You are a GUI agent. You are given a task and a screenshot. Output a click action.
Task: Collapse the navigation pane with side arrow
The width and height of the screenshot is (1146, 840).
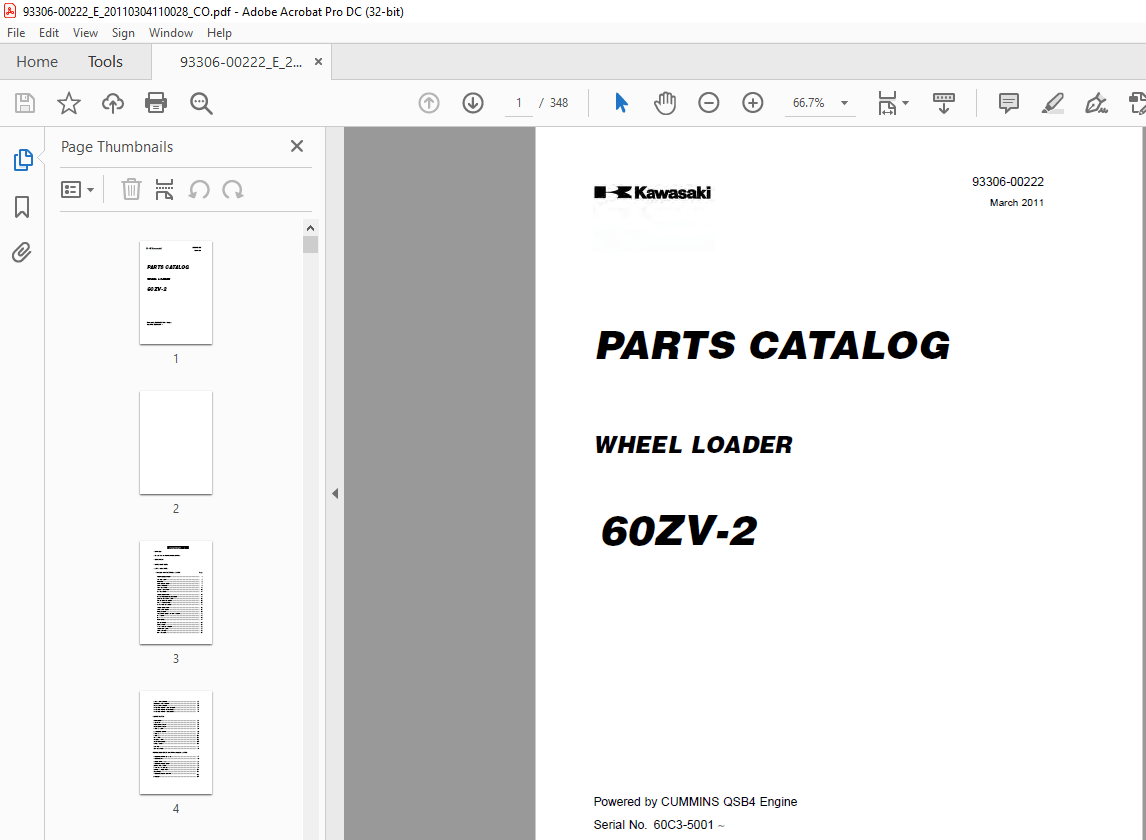coord(335,493)
